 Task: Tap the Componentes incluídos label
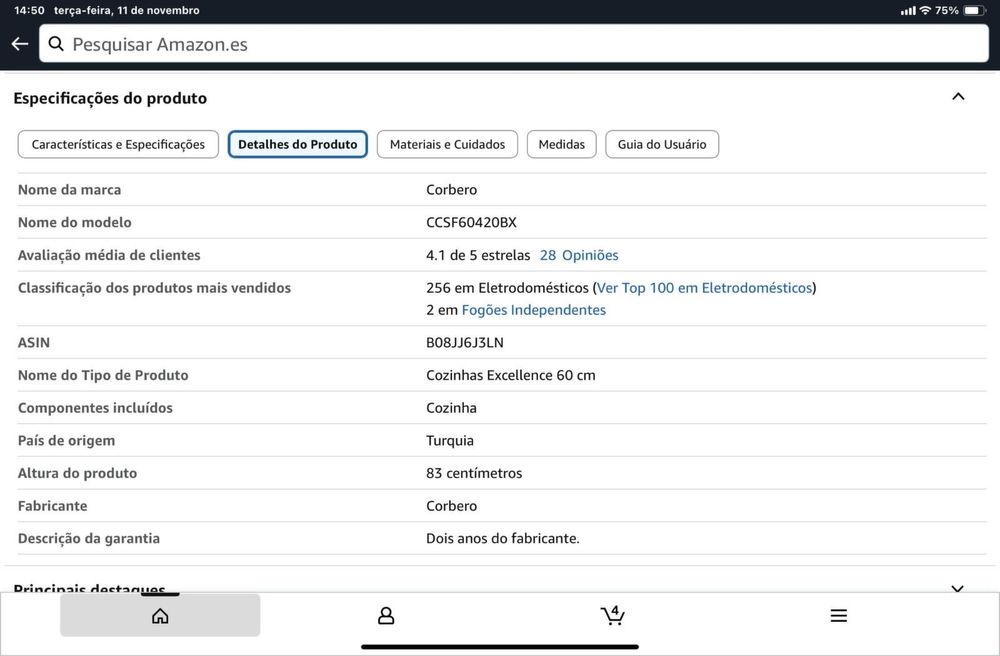click(x=95, y=407)
